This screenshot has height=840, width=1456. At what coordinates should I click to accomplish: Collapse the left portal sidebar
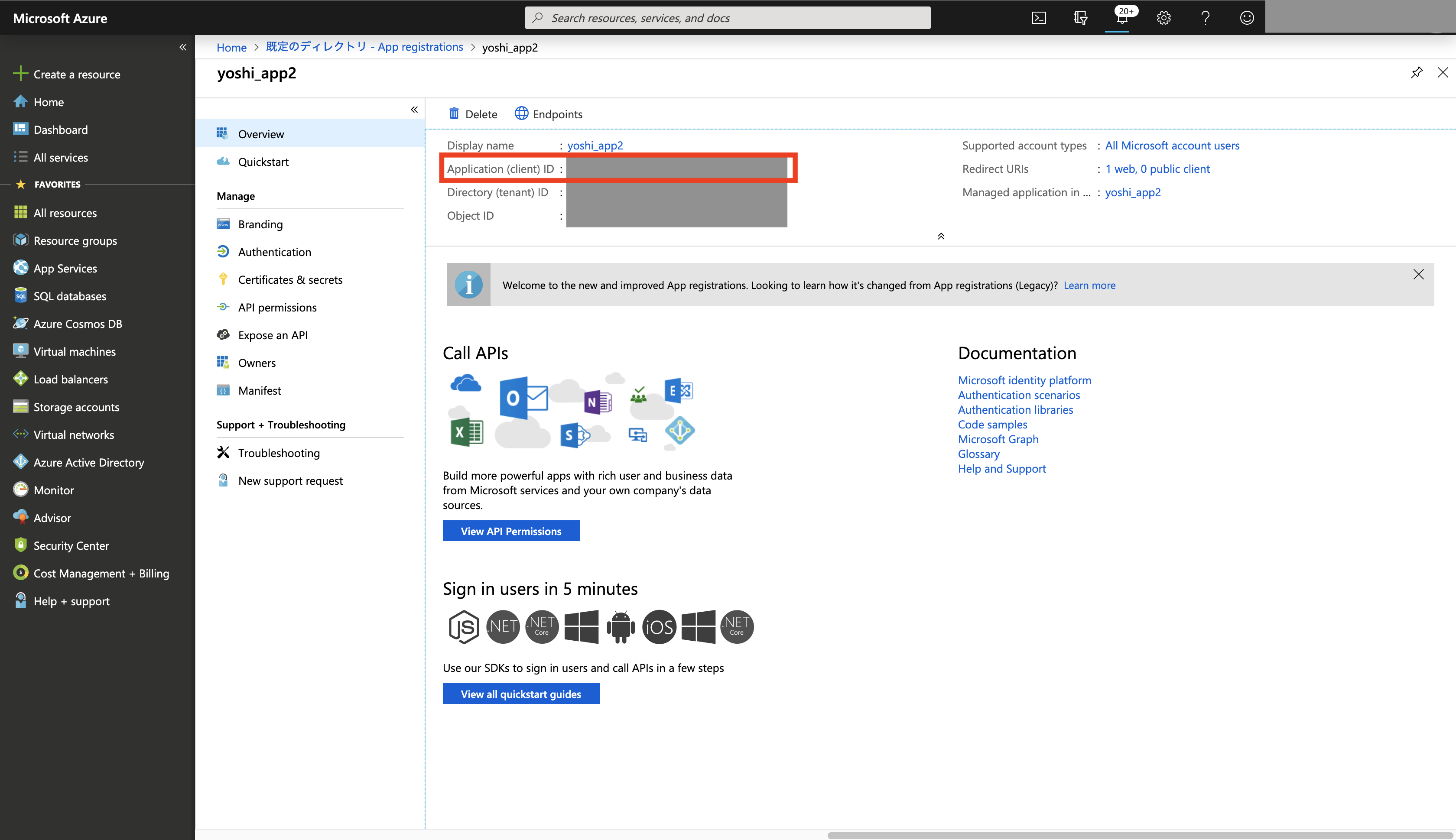click(x=183, y=47)
